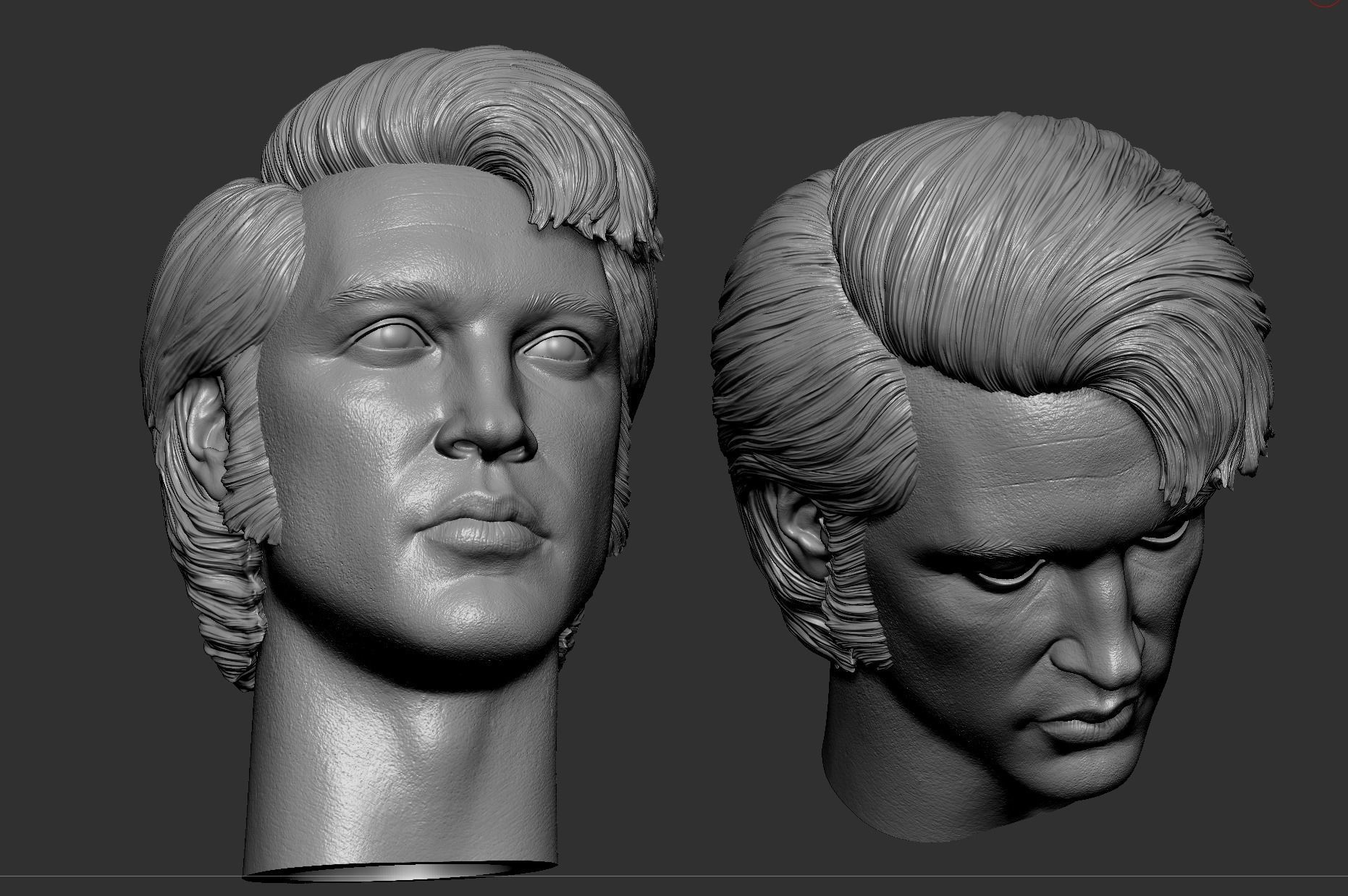The height and width of the screenshot is (896, 1348).
Task: Select the downward-tilted head sculpt showing hair top
Action: coord(992,478)
